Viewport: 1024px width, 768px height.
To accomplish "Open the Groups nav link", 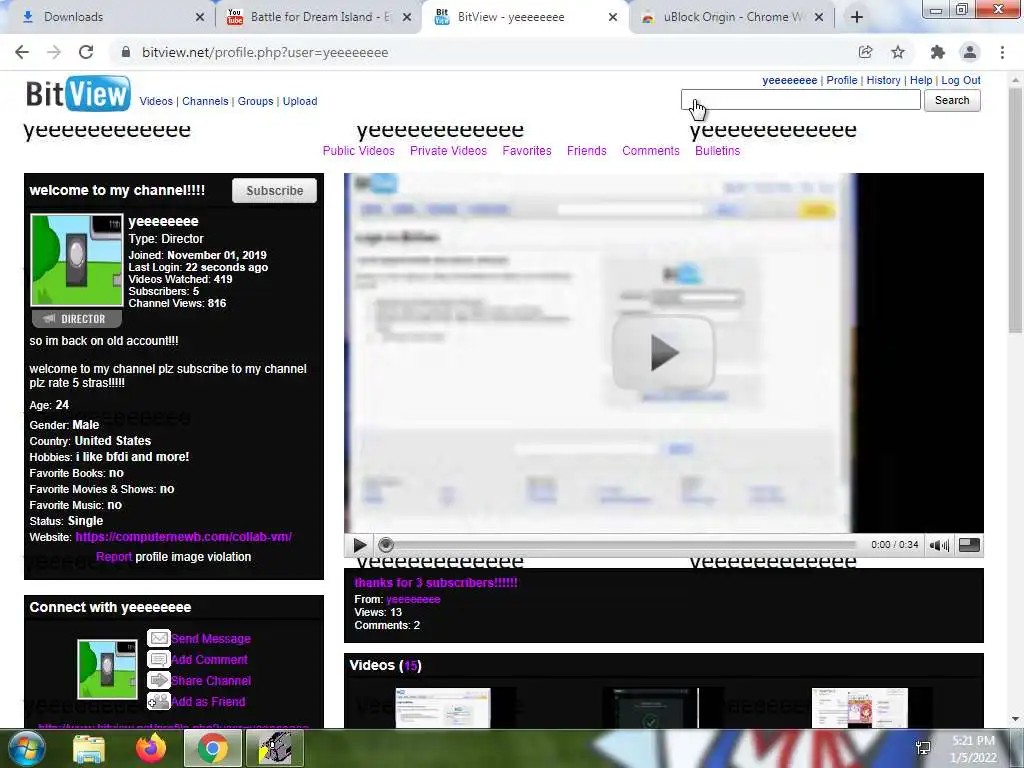I will [x=255, y=101].
